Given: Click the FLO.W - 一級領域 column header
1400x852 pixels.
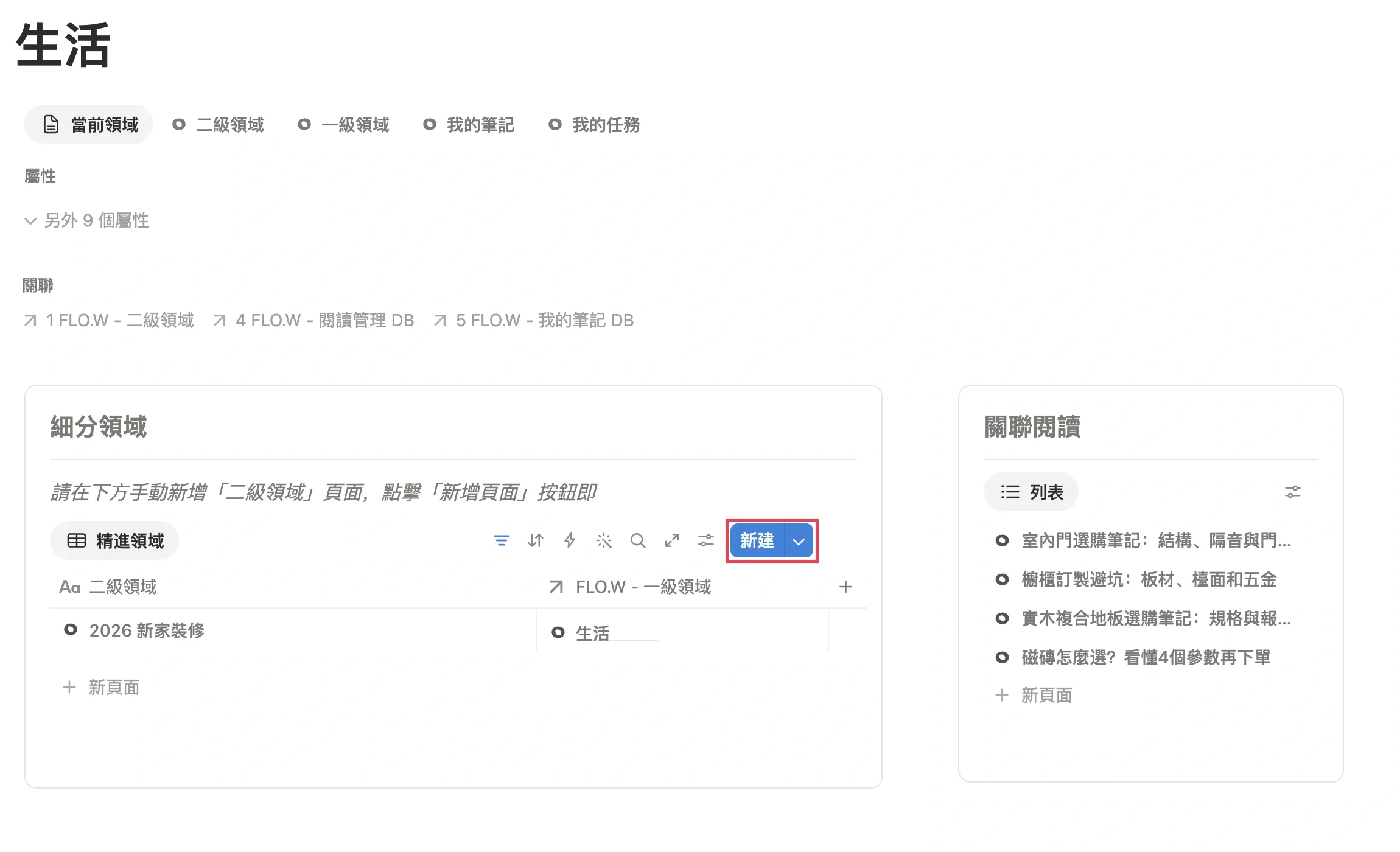Looking at the screenshot, I should pos(682,587).
